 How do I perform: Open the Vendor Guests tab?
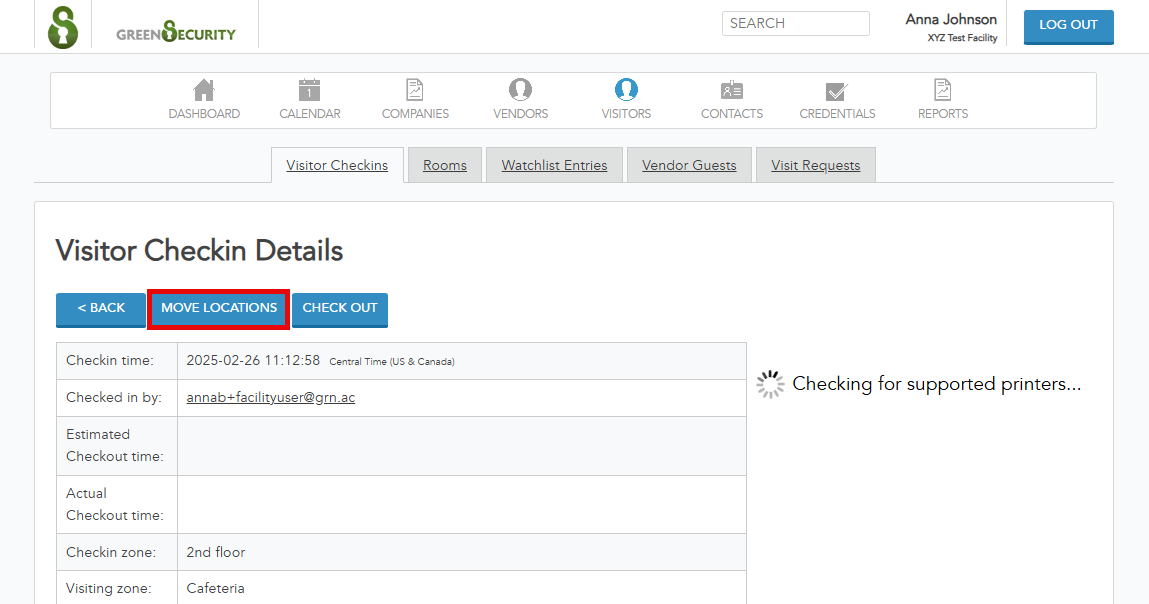coord(689,165)
